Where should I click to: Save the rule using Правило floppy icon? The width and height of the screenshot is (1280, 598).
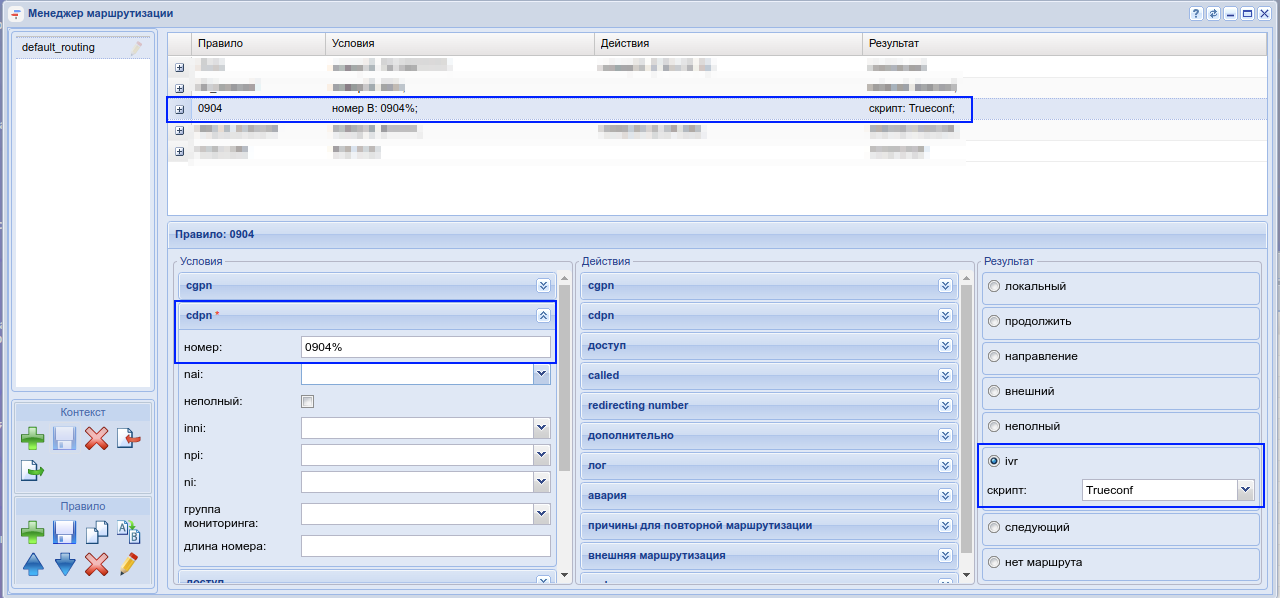[65, 532]
